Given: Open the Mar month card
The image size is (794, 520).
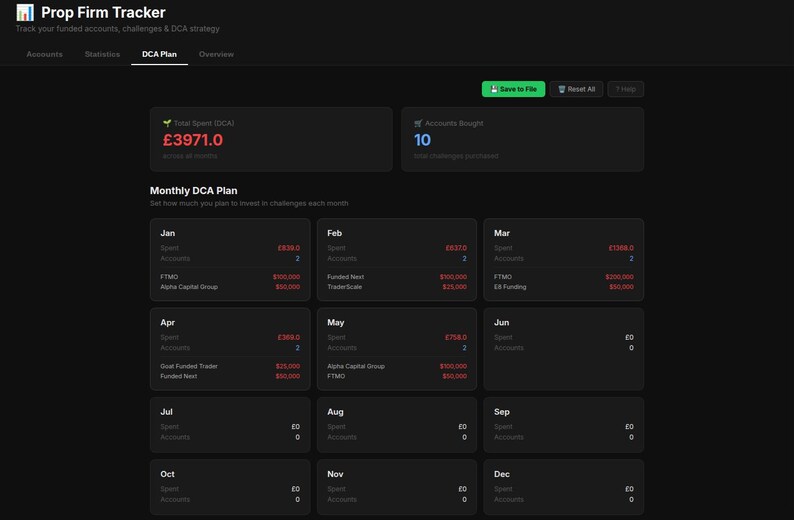Looking at the screenshot, I should tap(564, 260).
